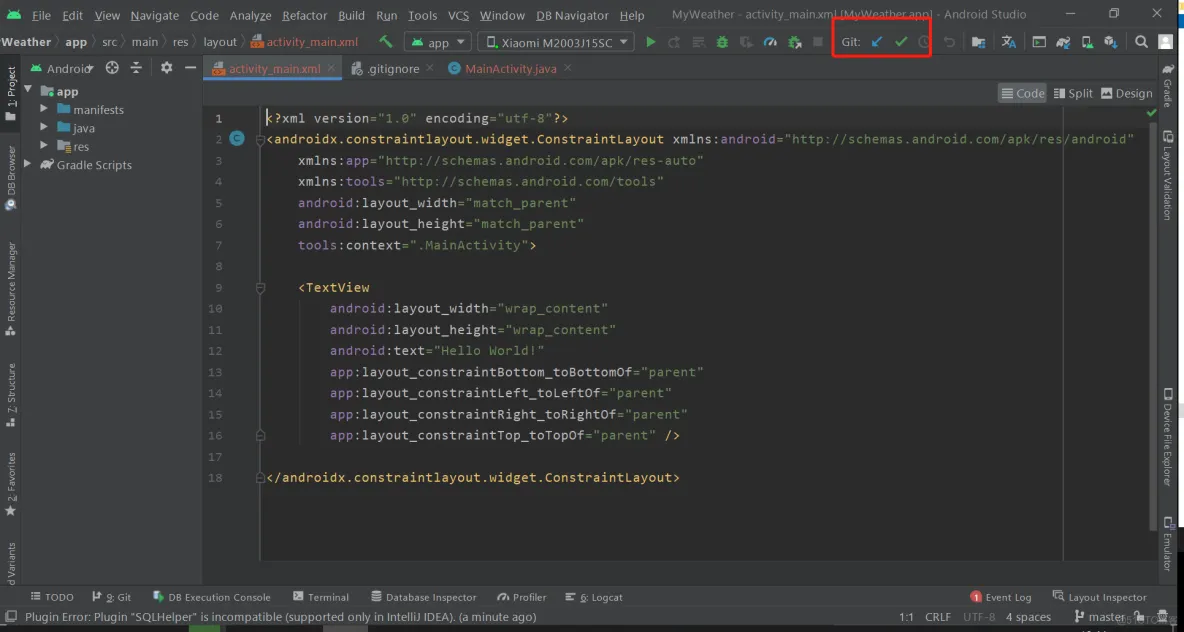Open Project panel settings gear icon
This screenshot has width=1184, height=632.
166,68
